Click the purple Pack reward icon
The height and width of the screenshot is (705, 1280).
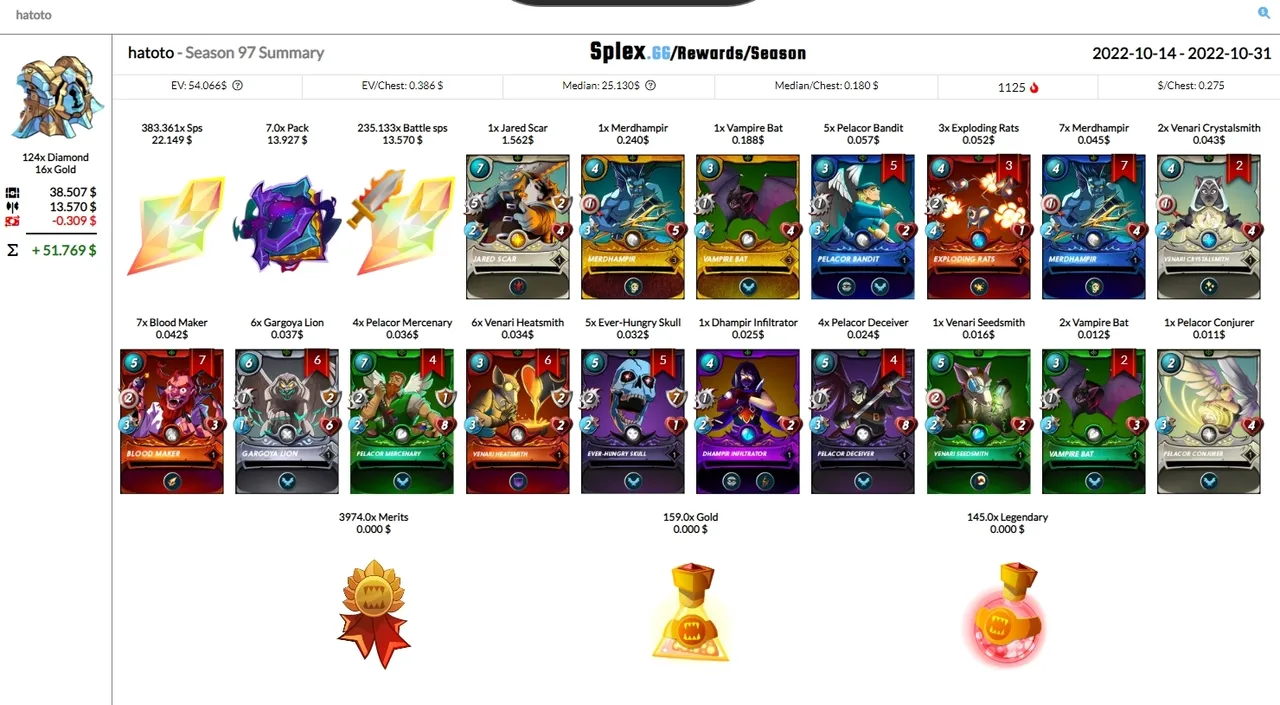(288, 224)
